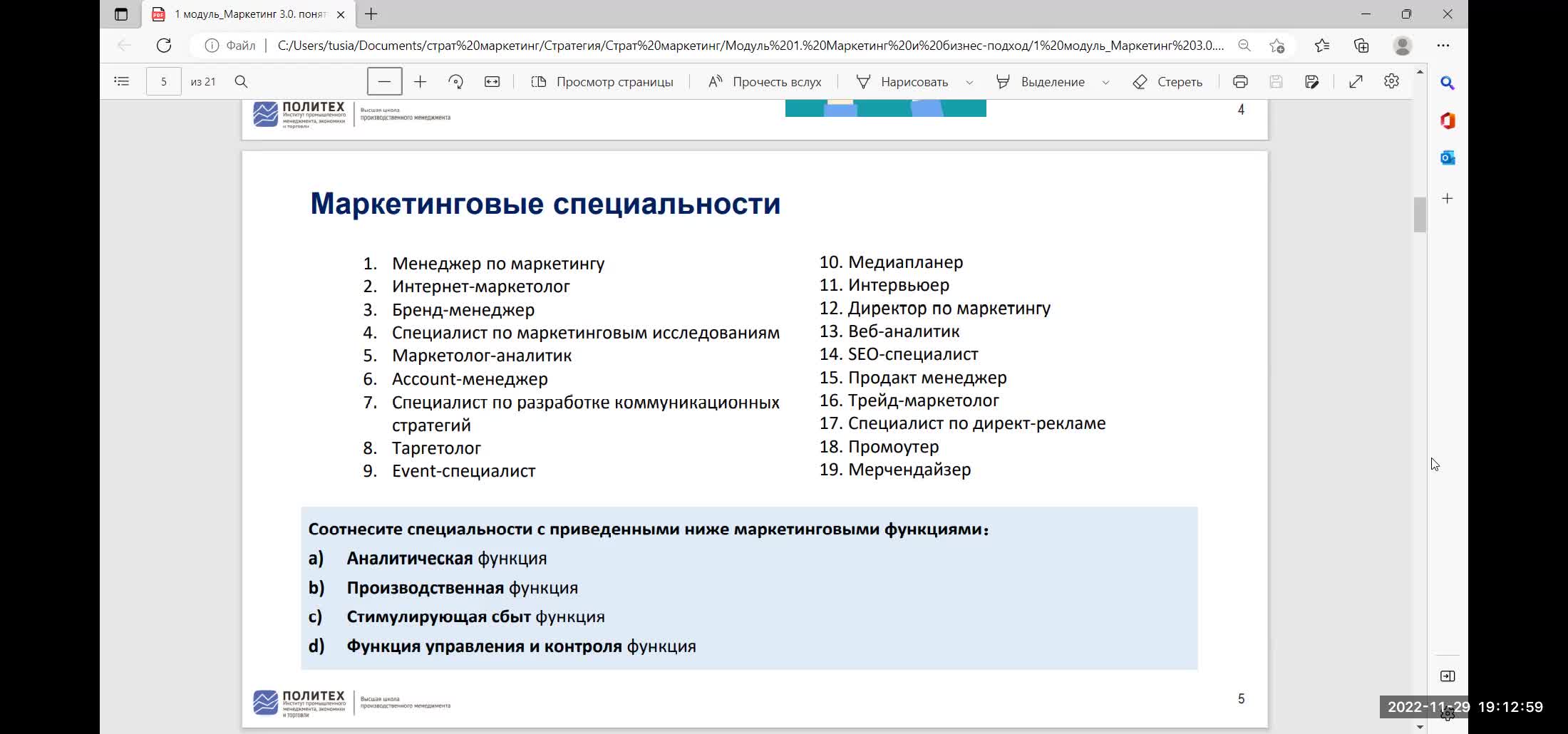Click heading 'Маркетинговые специальности'

coord(545,204)
